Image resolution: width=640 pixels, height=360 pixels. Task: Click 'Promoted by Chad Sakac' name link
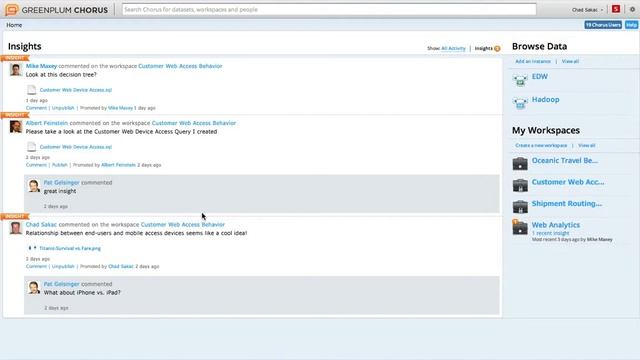(x=121, y=266)
